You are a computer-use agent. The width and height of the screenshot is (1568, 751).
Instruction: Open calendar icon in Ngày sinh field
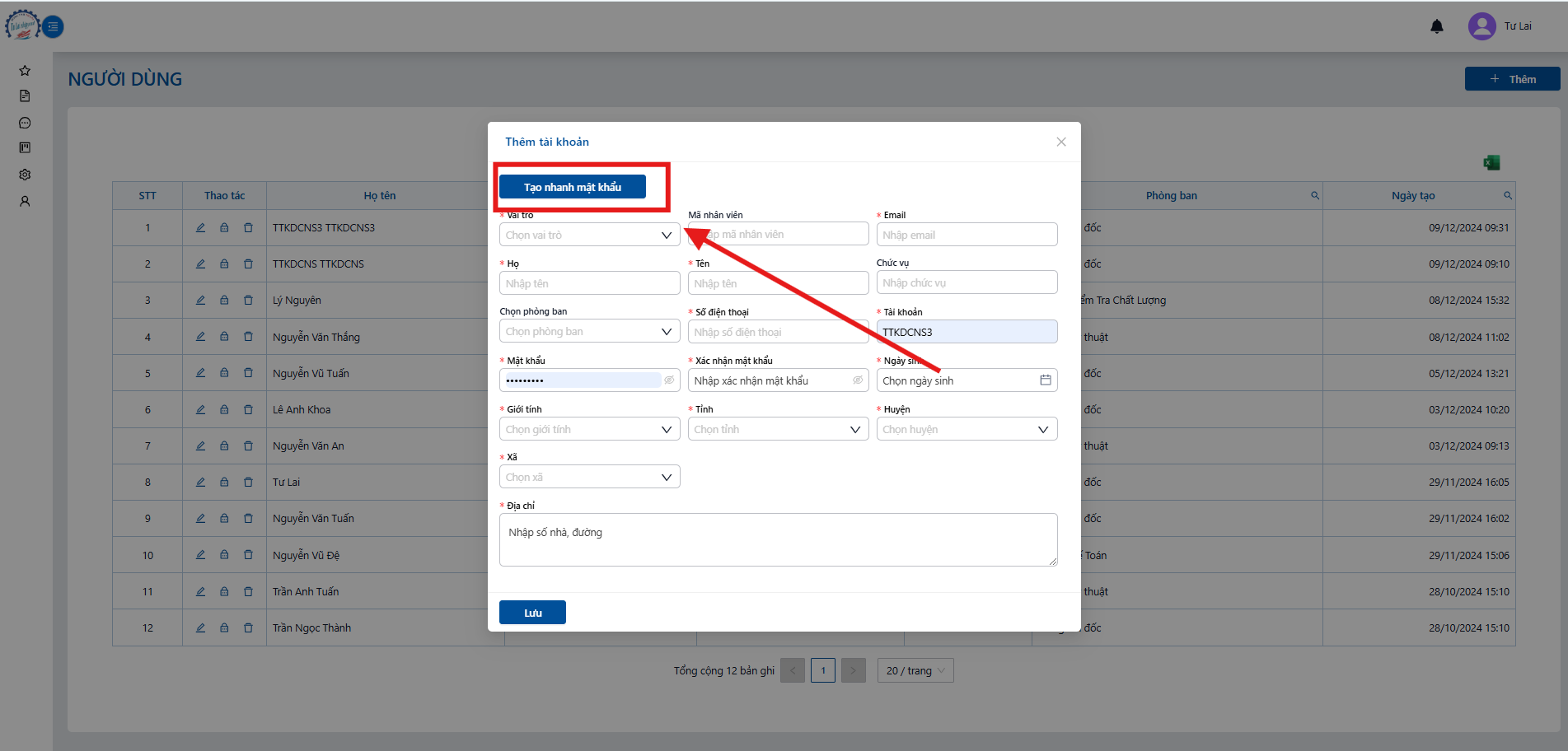[1046, 380]
